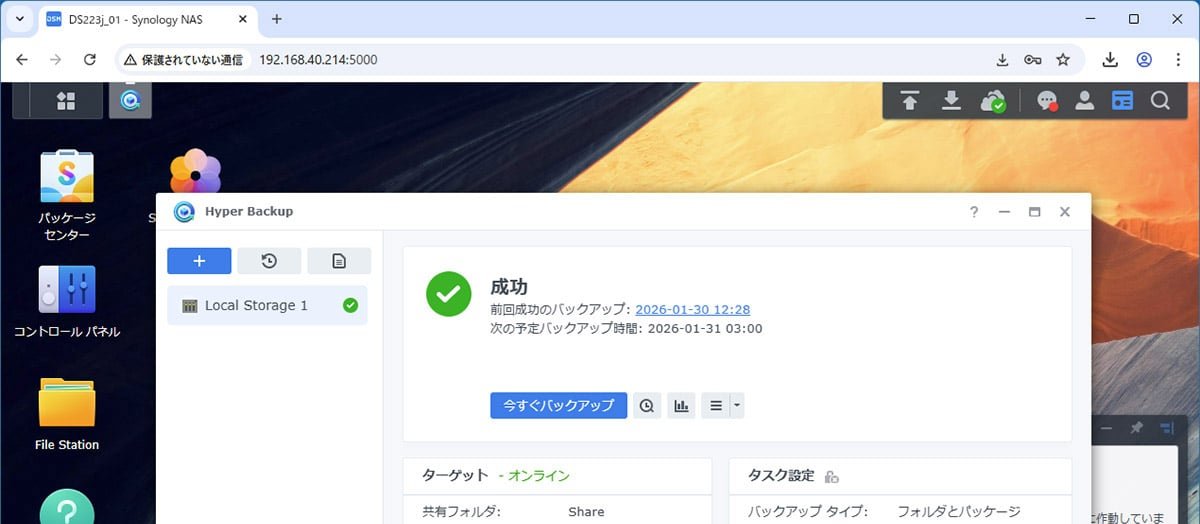The width and height of the screenshot is (1200, 524).
Task: Open a new Chrome tab
Action: coord(277,19)
